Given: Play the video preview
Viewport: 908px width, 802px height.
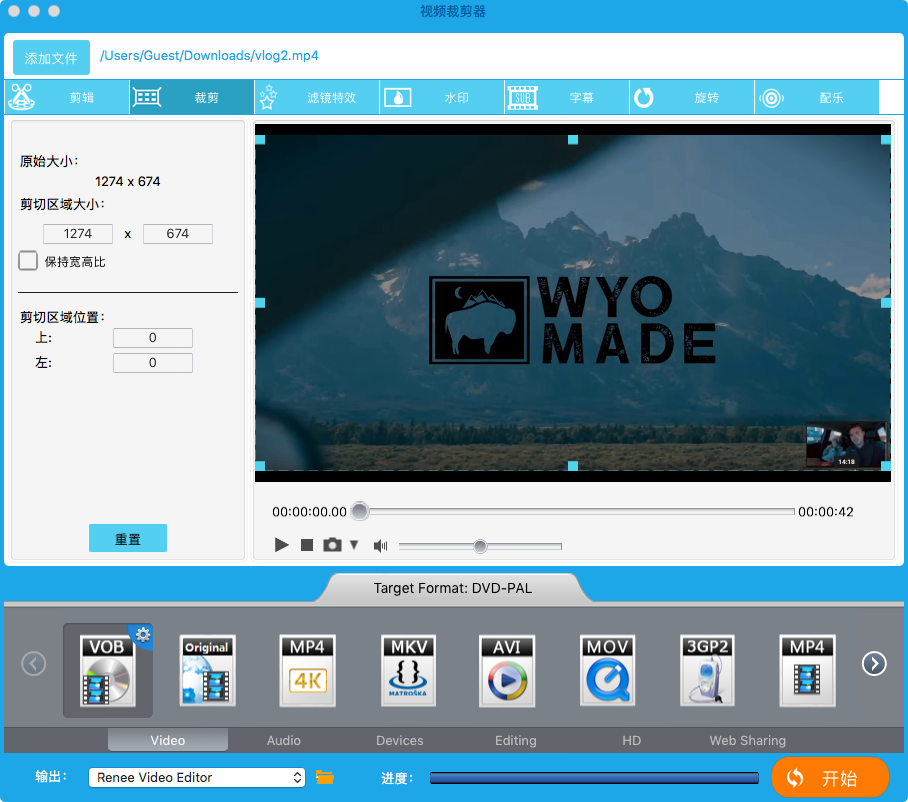Looking at the screenshot, I should click(281, 545).
